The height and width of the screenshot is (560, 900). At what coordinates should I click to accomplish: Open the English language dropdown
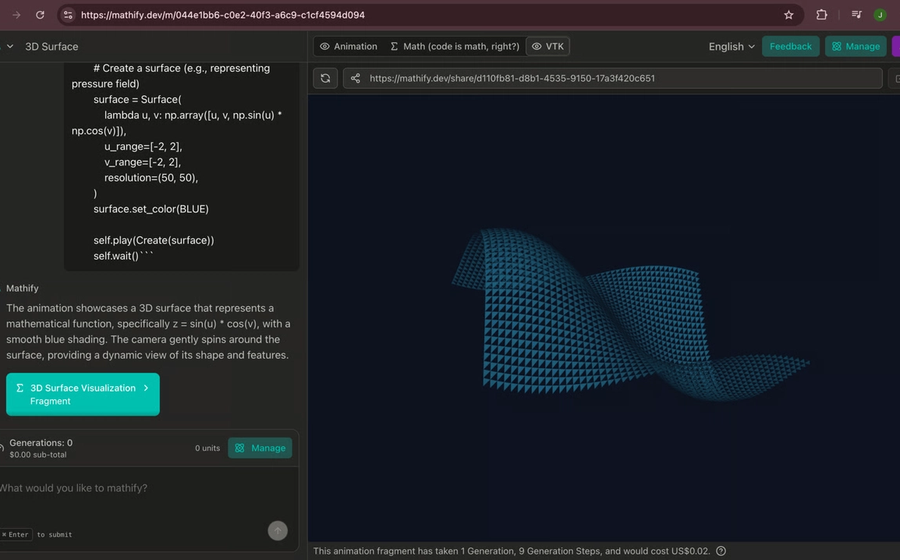coord(731,46)
